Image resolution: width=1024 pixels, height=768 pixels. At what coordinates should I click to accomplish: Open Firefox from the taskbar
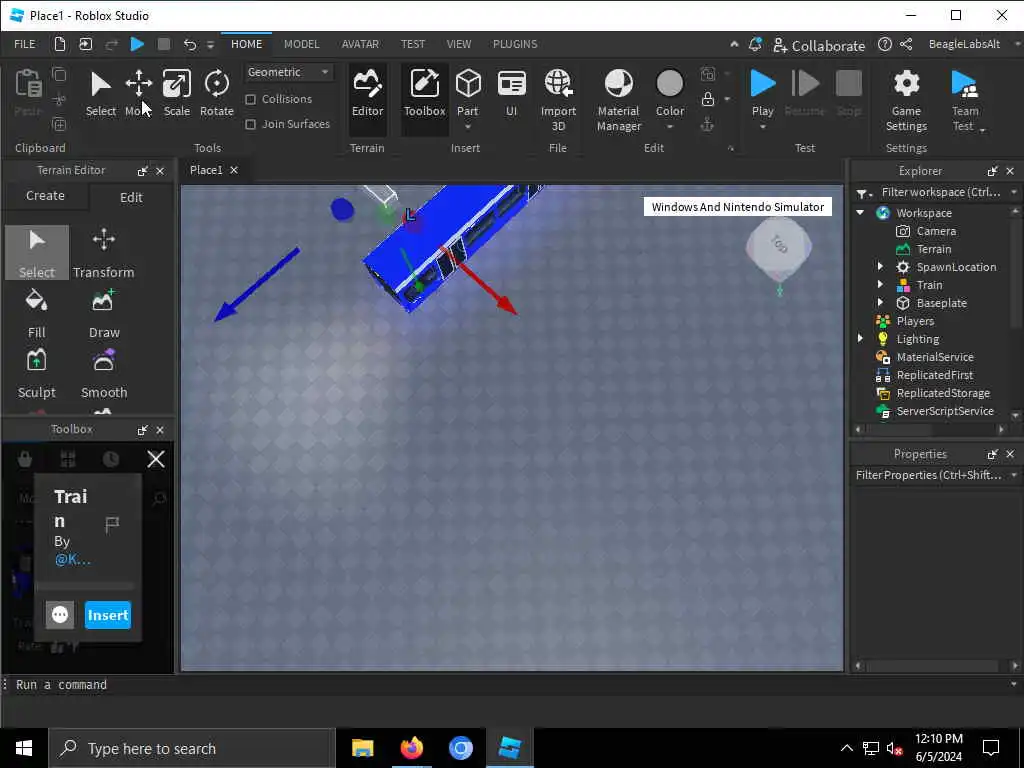point(411,748)
